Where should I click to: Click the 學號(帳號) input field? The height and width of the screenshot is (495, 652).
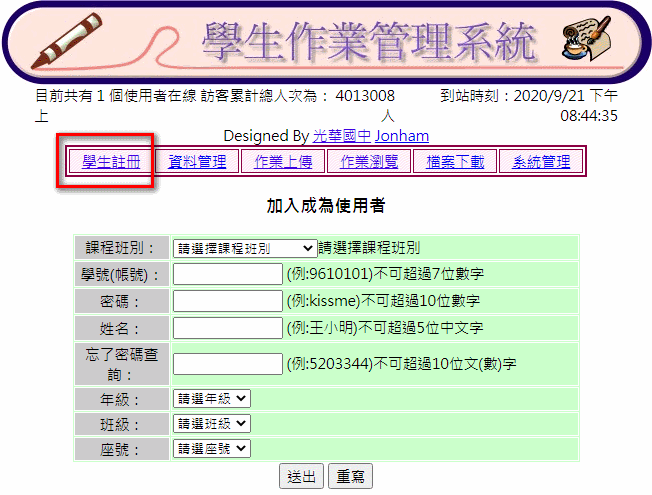point(228,274)
